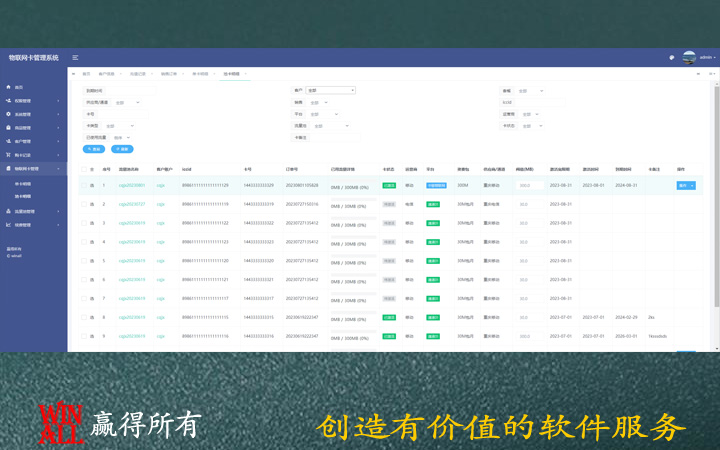Open the 平台 filter dropdown

point(324,114)
